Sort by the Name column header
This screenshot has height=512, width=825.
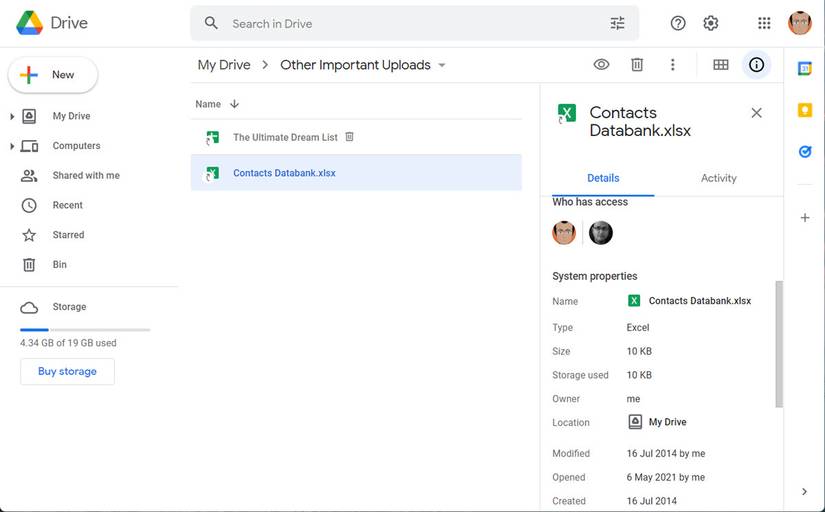(x=208, y=104)
